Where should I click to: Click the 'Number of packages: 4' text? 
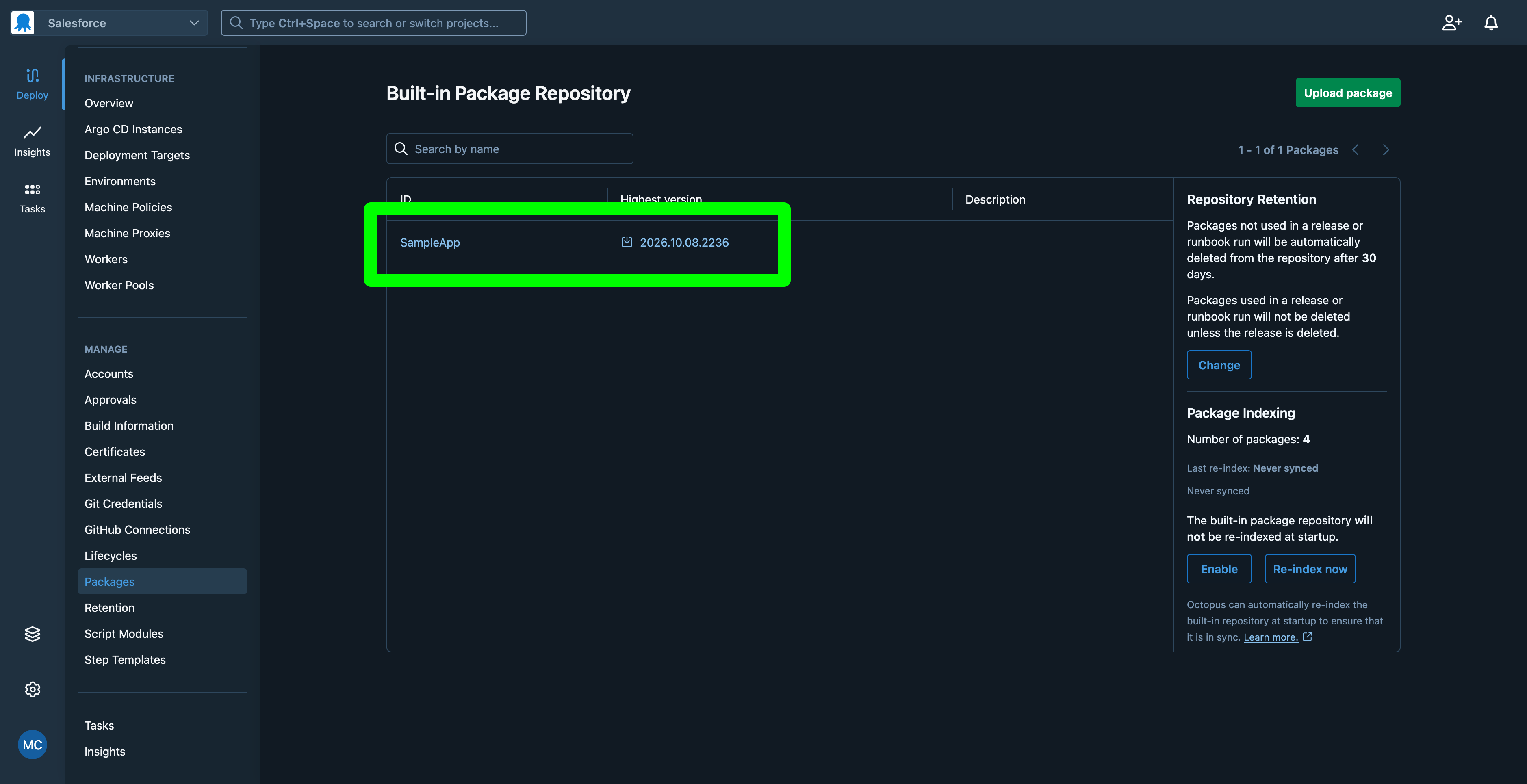tap(1248, 439)
